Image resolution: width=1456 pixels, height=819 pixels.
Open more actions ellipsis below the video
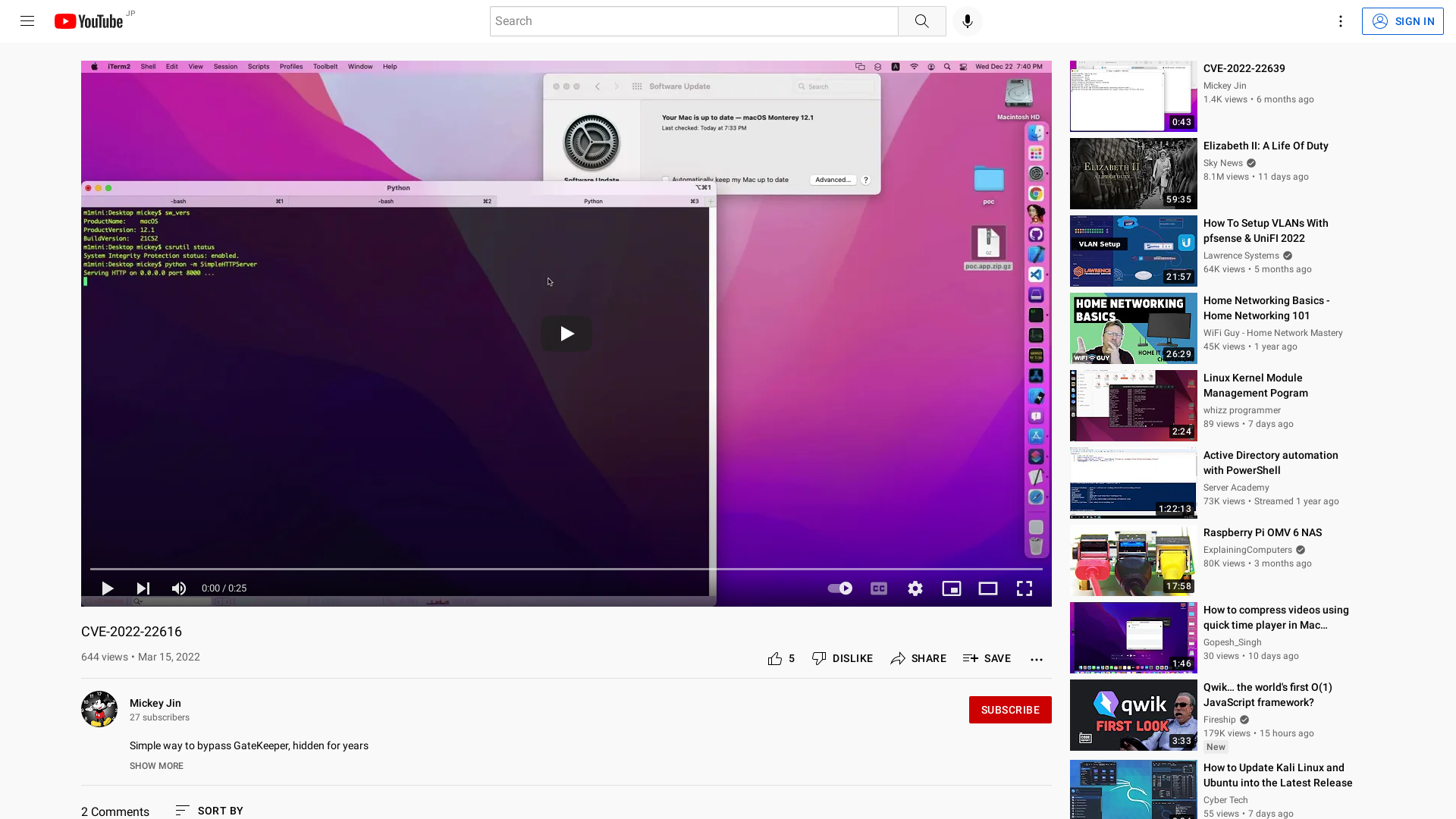pos(1036,659)
